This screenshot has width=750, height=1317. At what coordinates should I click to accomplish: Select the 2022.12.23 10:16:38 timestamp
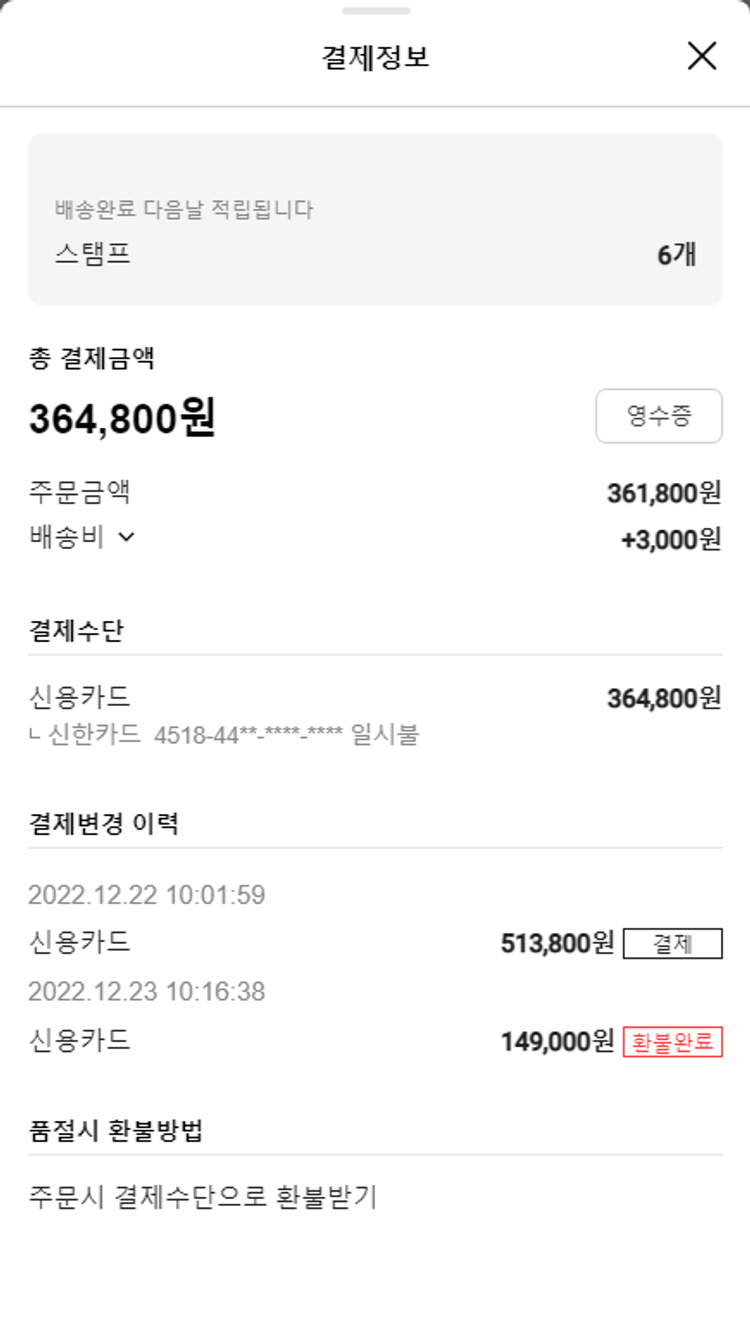147,992
